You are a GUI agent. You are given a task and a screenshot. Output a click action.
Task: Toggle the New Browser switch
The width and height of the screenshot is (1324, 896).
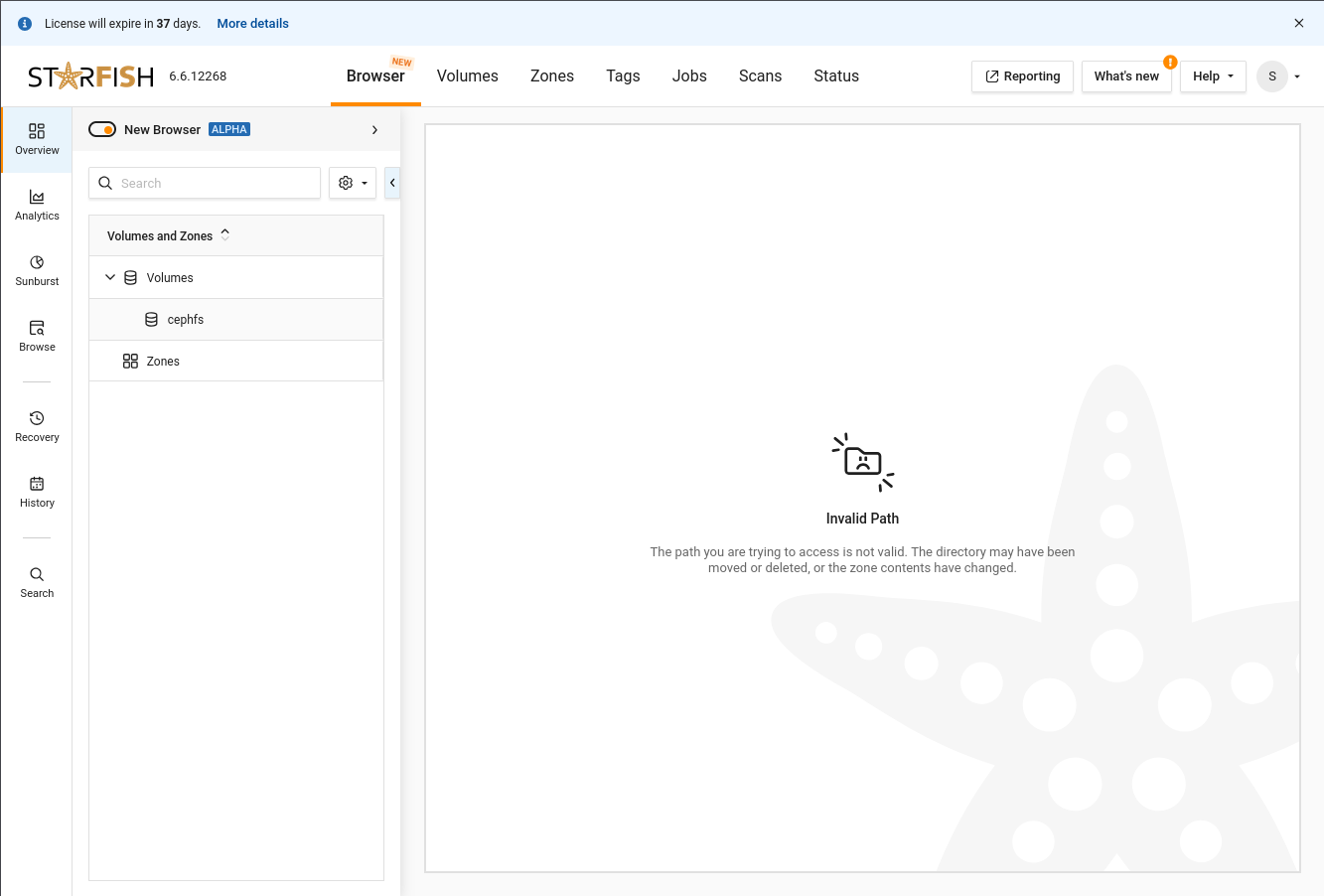coord(102,130)
